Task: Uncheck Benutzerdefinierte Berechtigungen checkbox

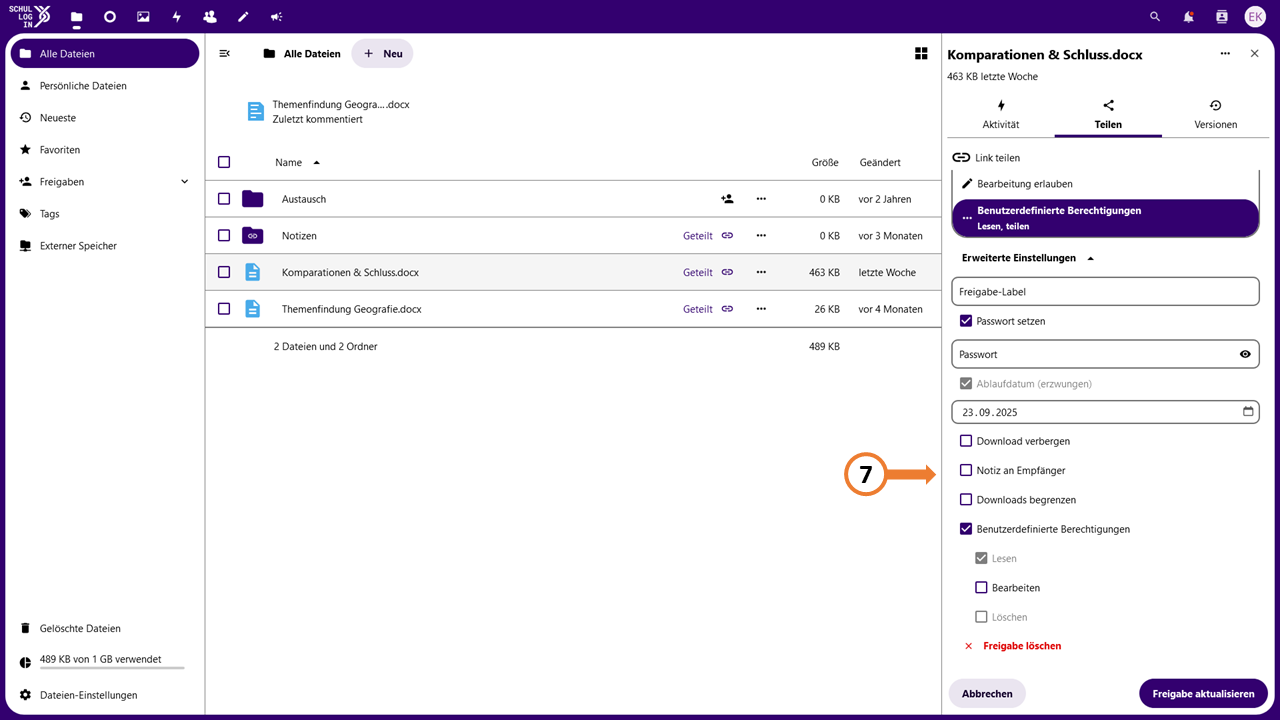Action: point(966,529)
